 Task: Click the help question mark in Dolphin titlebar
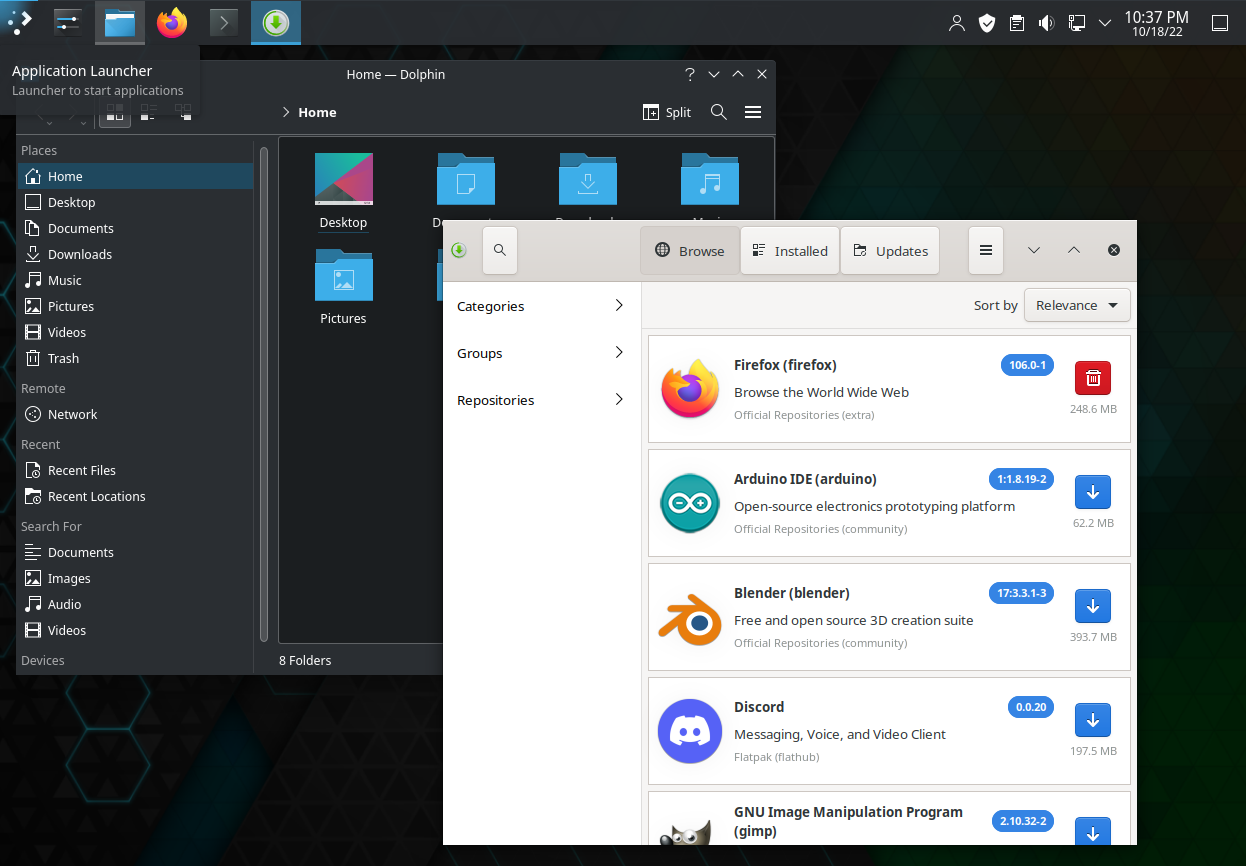690,74
